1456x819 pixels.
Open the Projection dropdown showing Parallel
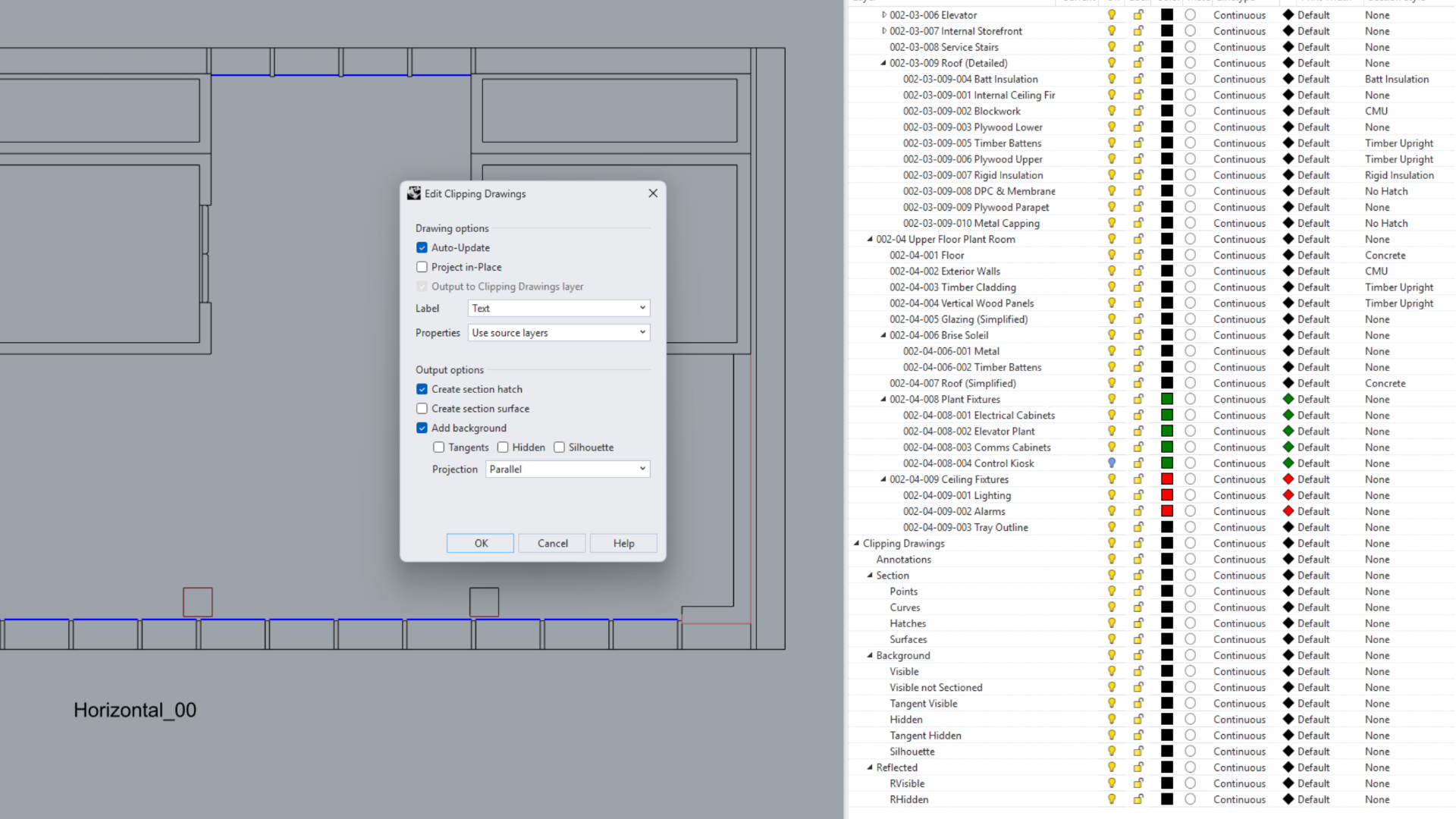(x=567, y=469)
